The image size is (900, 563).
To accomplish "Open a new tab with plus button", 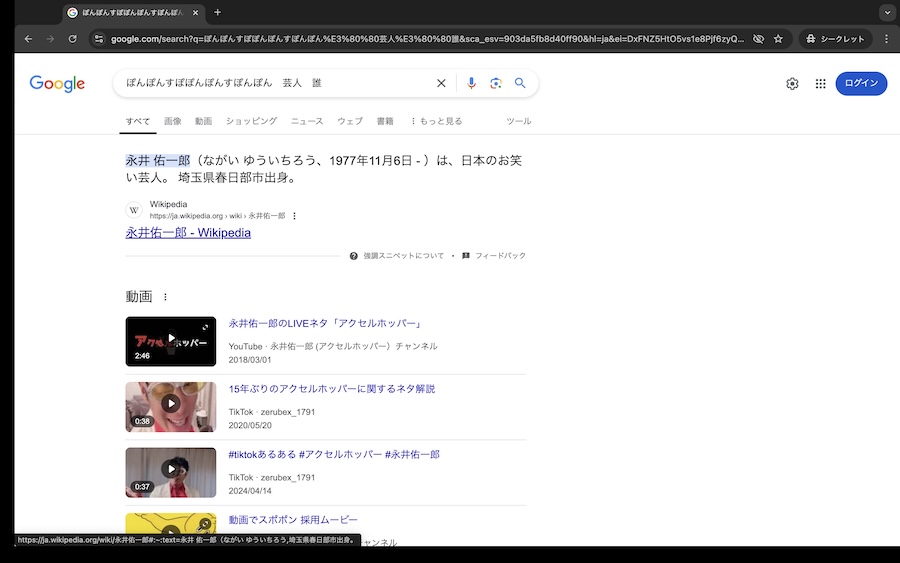I will [x=218, y=12].
